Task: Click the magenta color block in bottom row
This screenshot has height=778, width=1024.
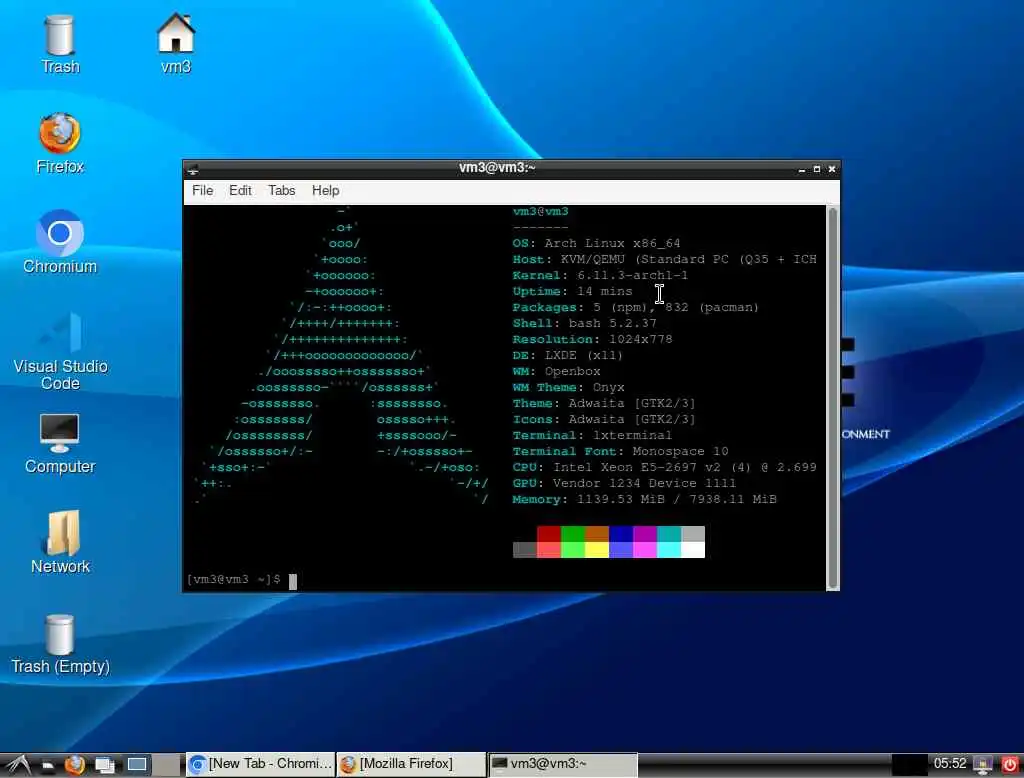Action: tap(645, 550)
